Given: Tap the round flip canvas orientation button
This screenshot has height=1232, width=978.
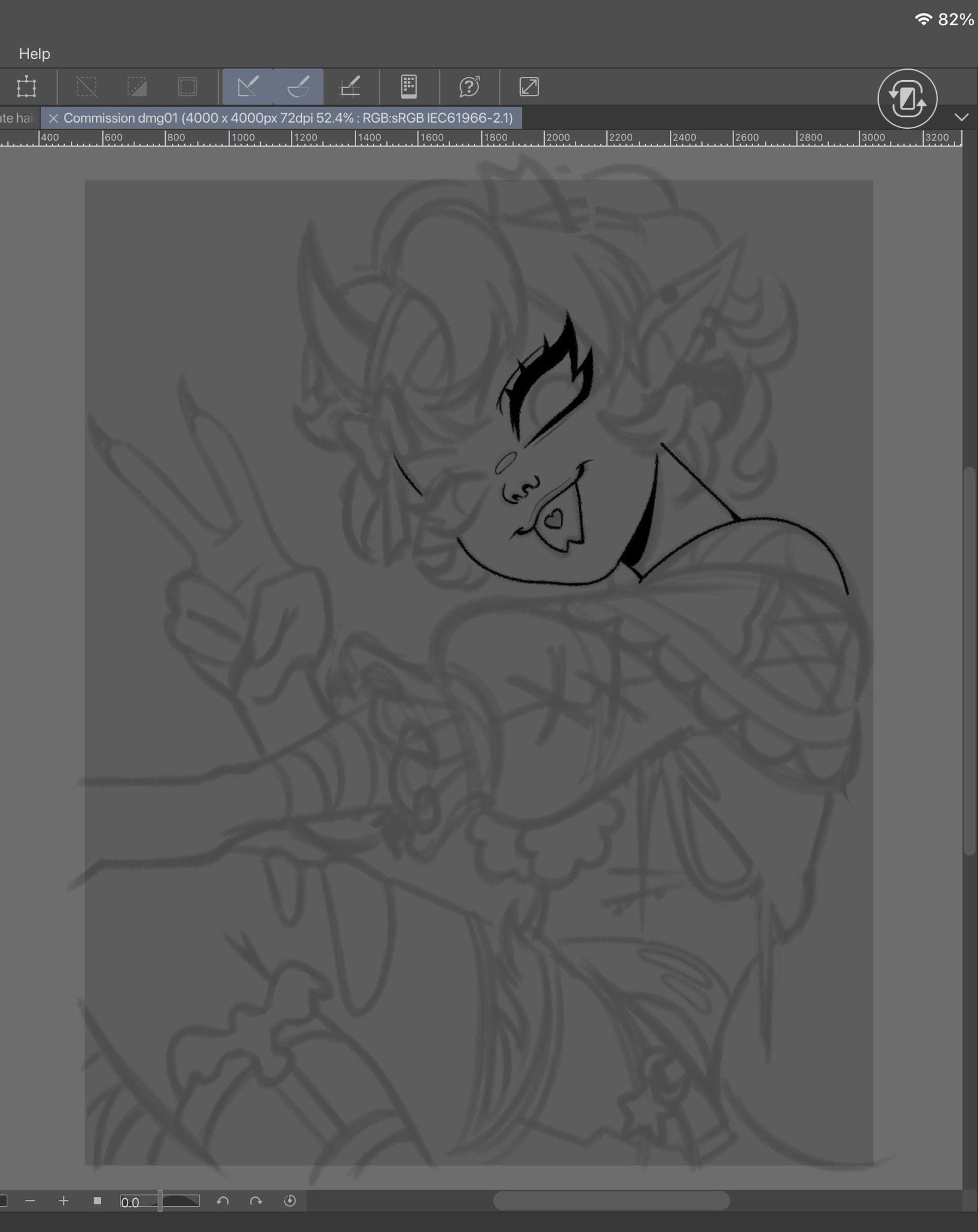Looking at the screenshot, I should pos(907,99).
